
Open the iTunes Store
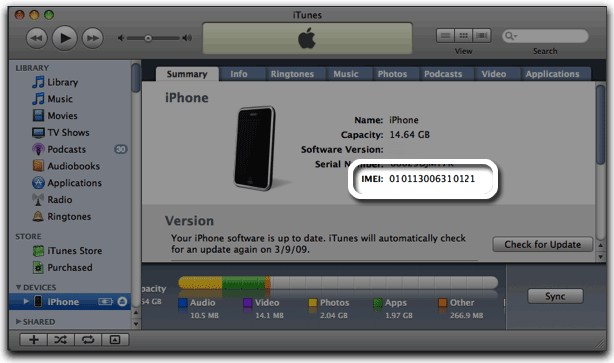pos(74,251)
